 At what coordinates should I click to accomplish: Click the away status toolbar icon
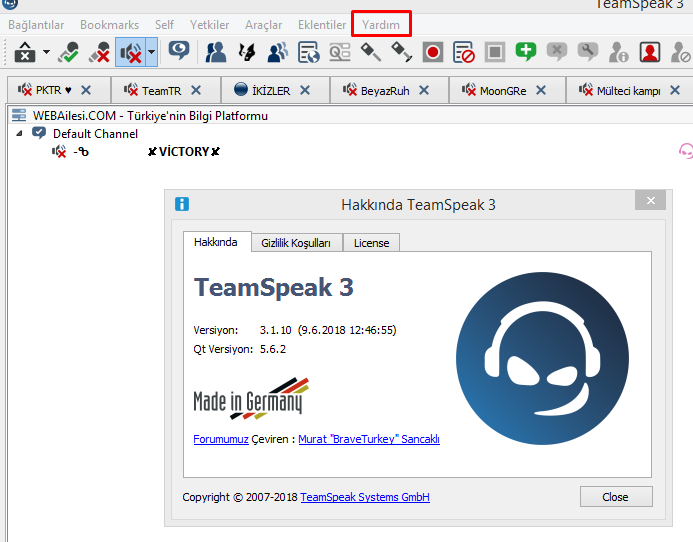point(25,53)
